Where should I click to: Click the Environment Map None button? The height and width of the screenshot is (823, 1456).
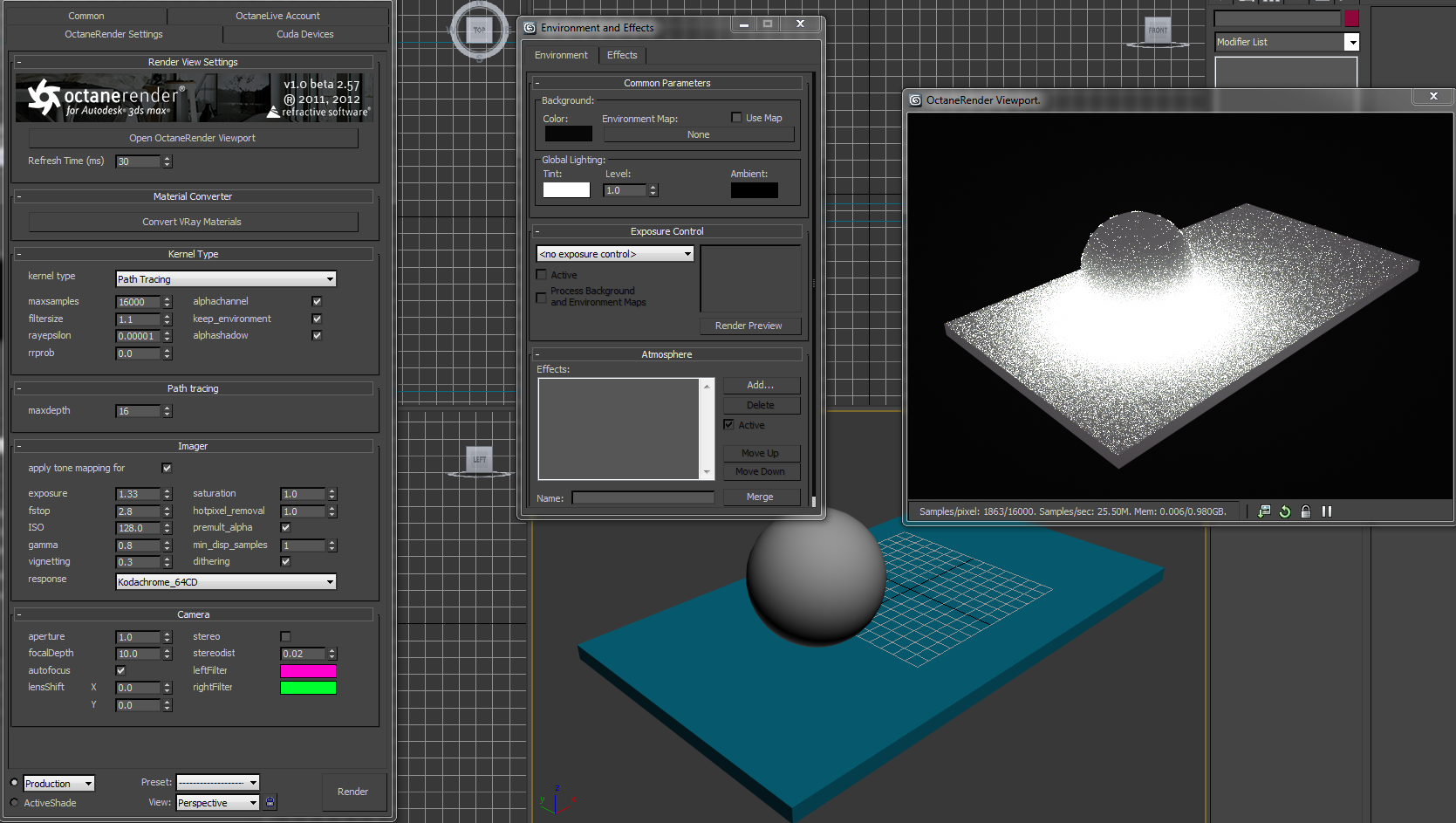[699, 134]
